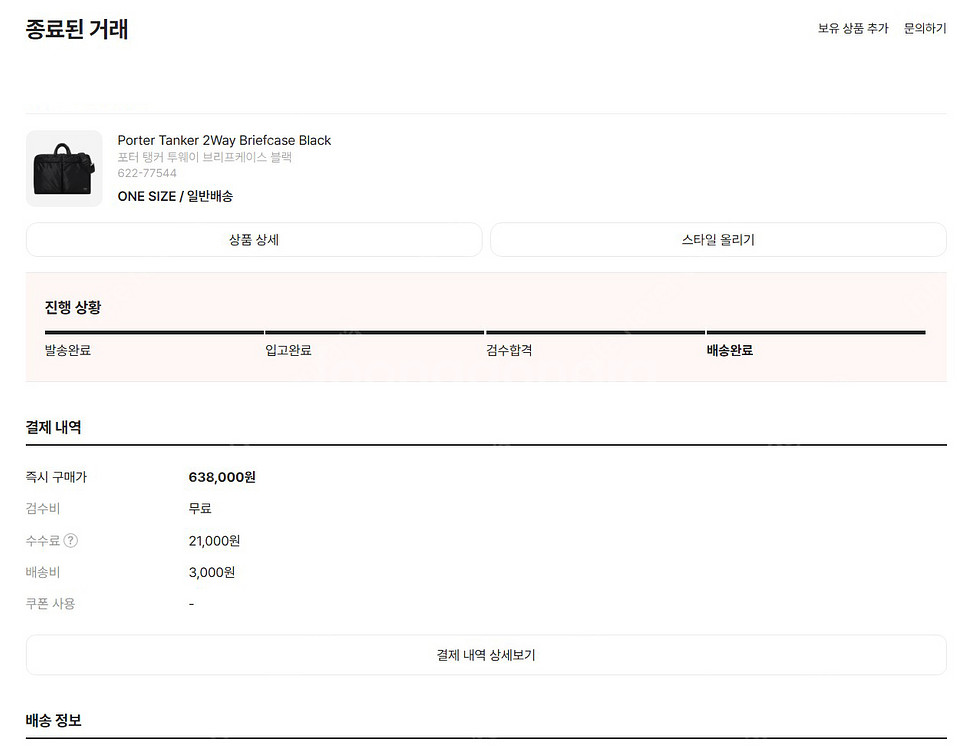Click the 검수합격 progress step

(509, 351)
